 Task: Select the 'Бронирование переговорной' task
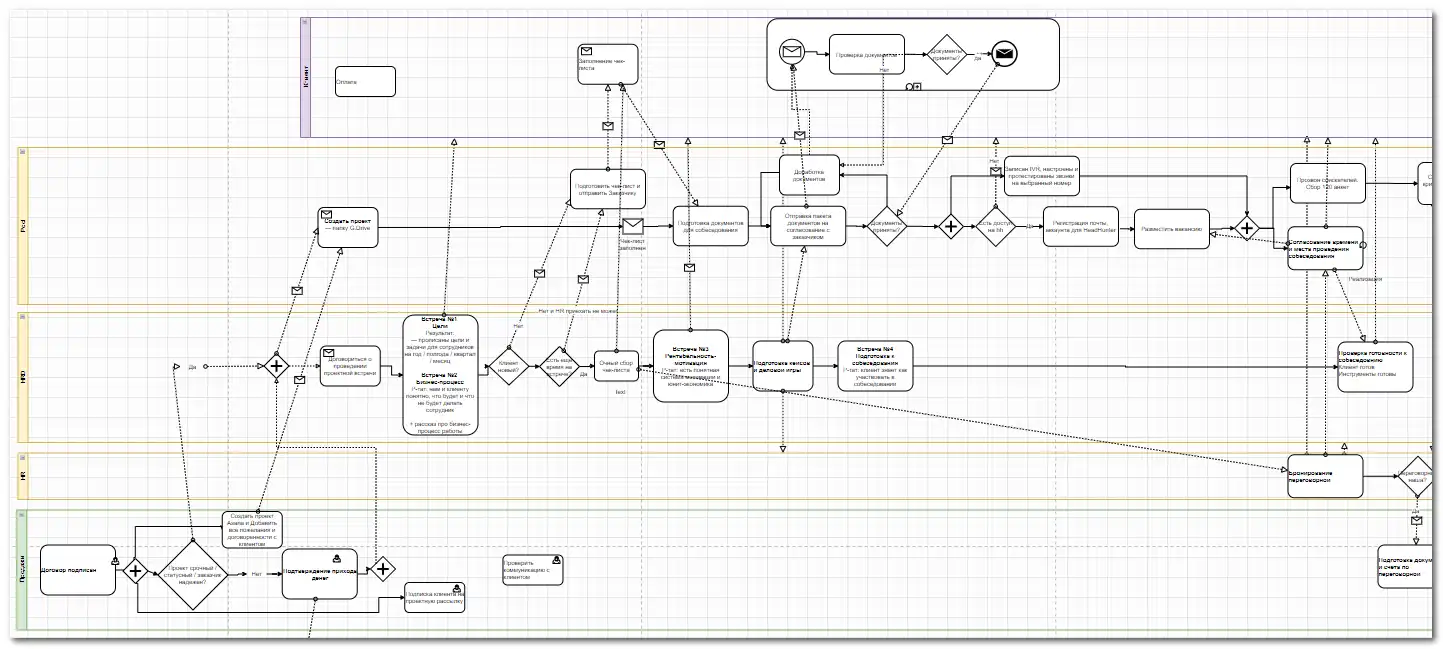tap(1326, 476)
